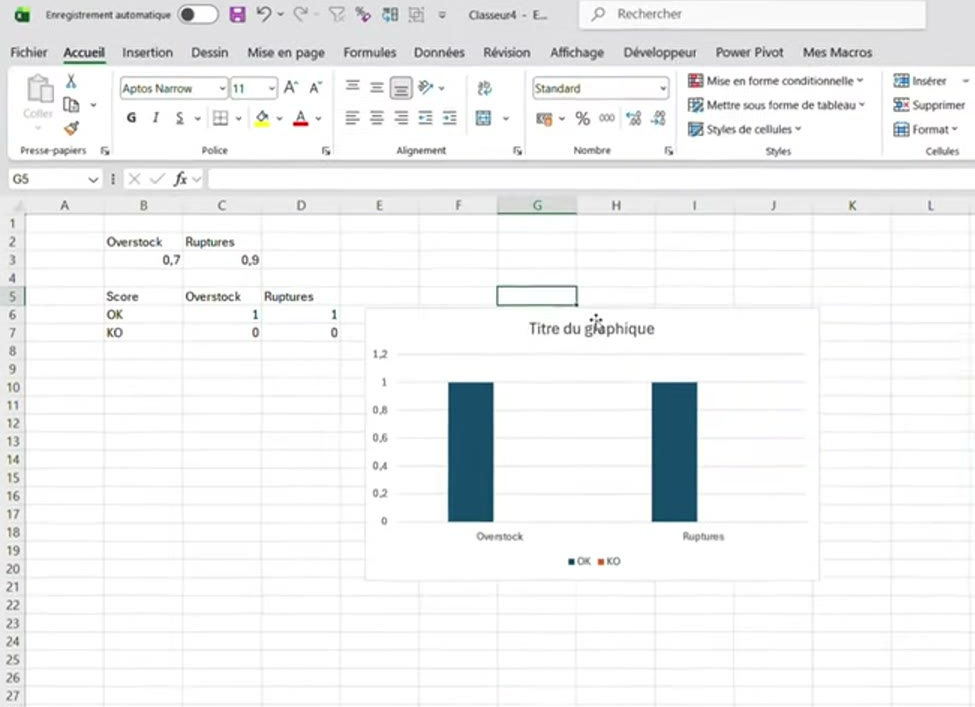This screenshot has height=707, width=975.
Task: Toggle bottom vertical alignment button
Action: (401, 88)
